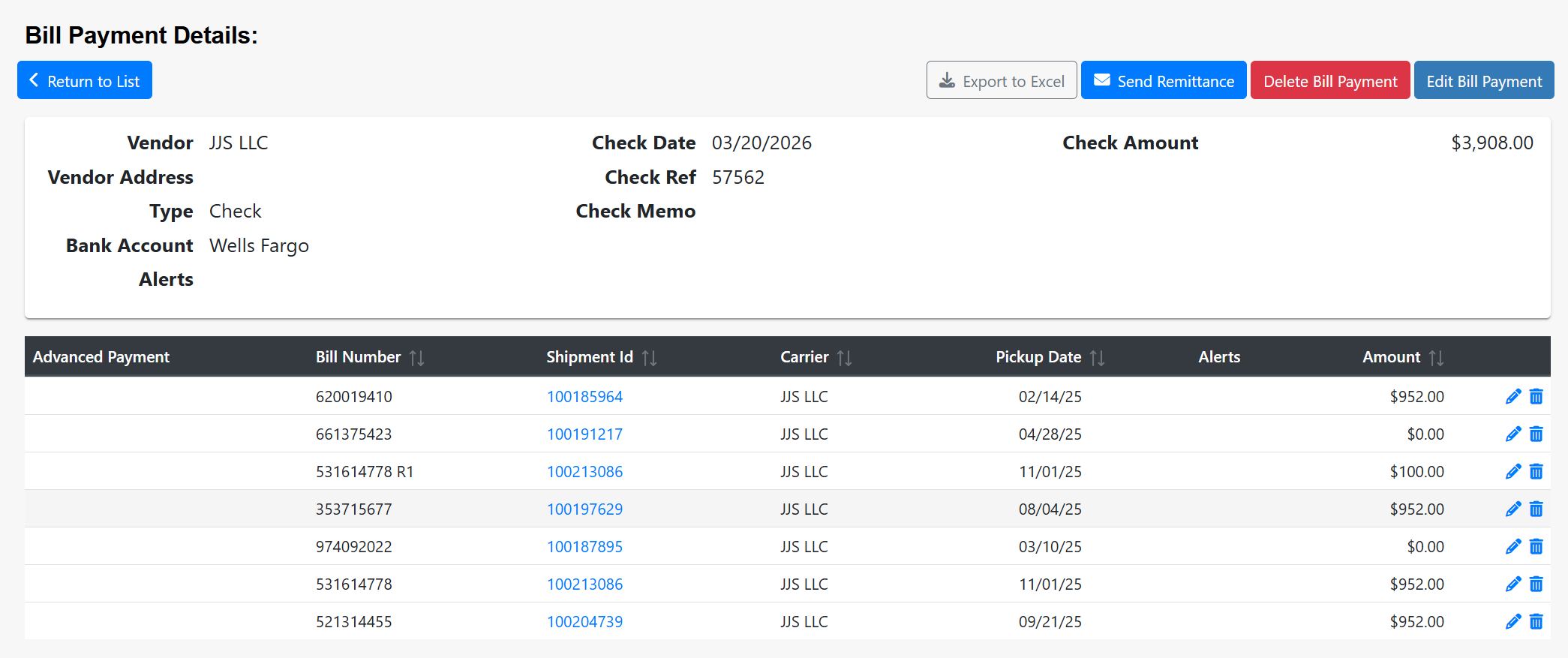The image size is (1568, 658).
Task: Open Edit Bill Payment
Action: coord(1483,80)
